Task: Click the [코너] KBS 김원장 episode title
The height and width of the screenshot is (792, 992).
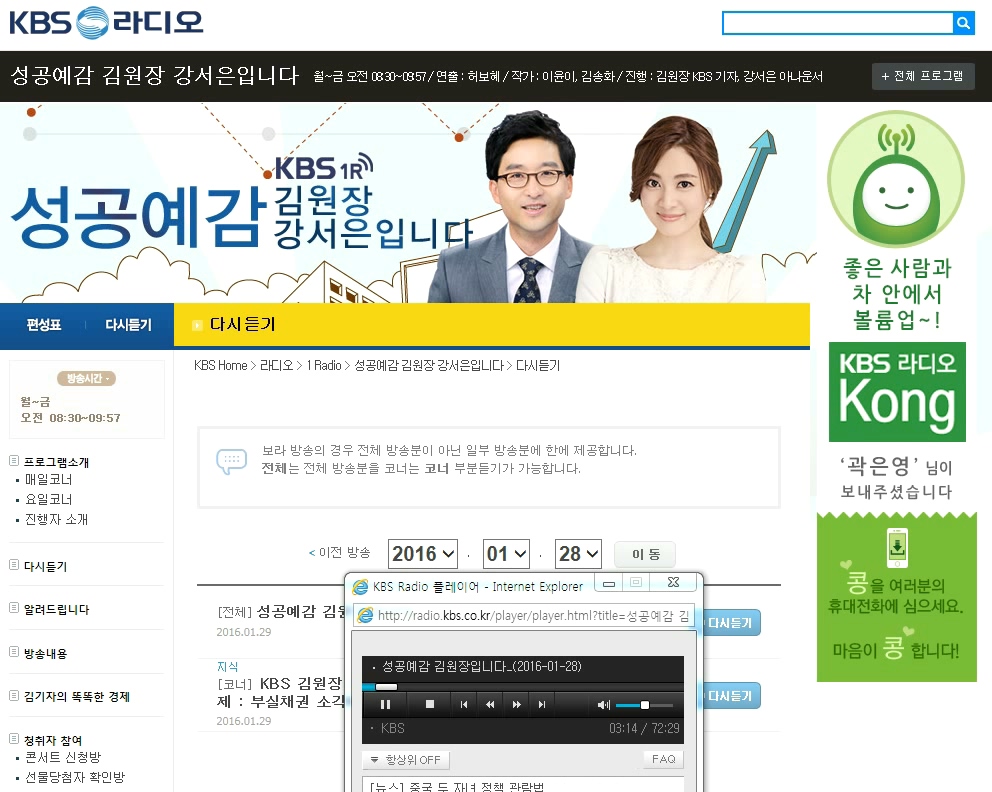Action: pos(281,692)
